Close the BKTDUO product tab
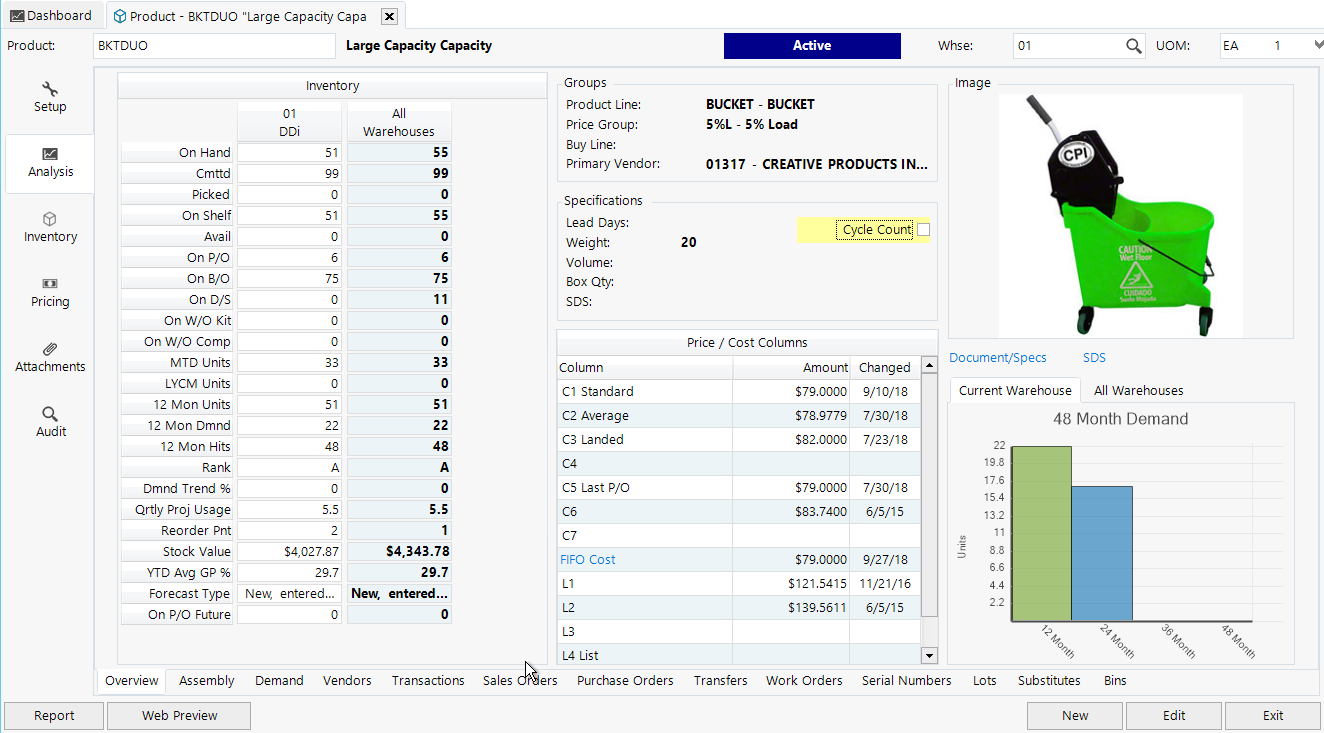 point(389,16)
